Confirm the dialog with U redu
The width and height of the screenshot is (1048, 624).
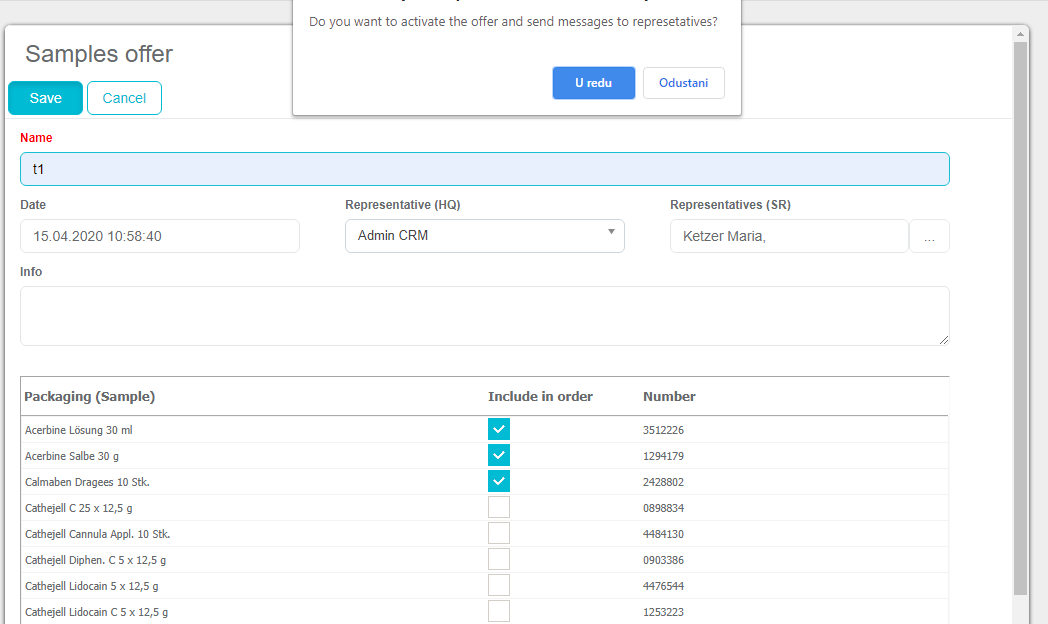593,83
